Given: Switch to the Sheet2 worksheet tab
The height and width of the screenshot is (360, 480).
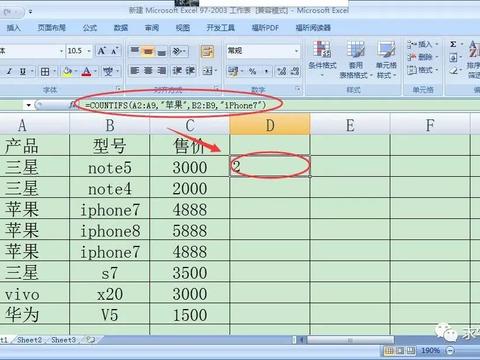Looking at the screenshot, I should coord(29,340).
